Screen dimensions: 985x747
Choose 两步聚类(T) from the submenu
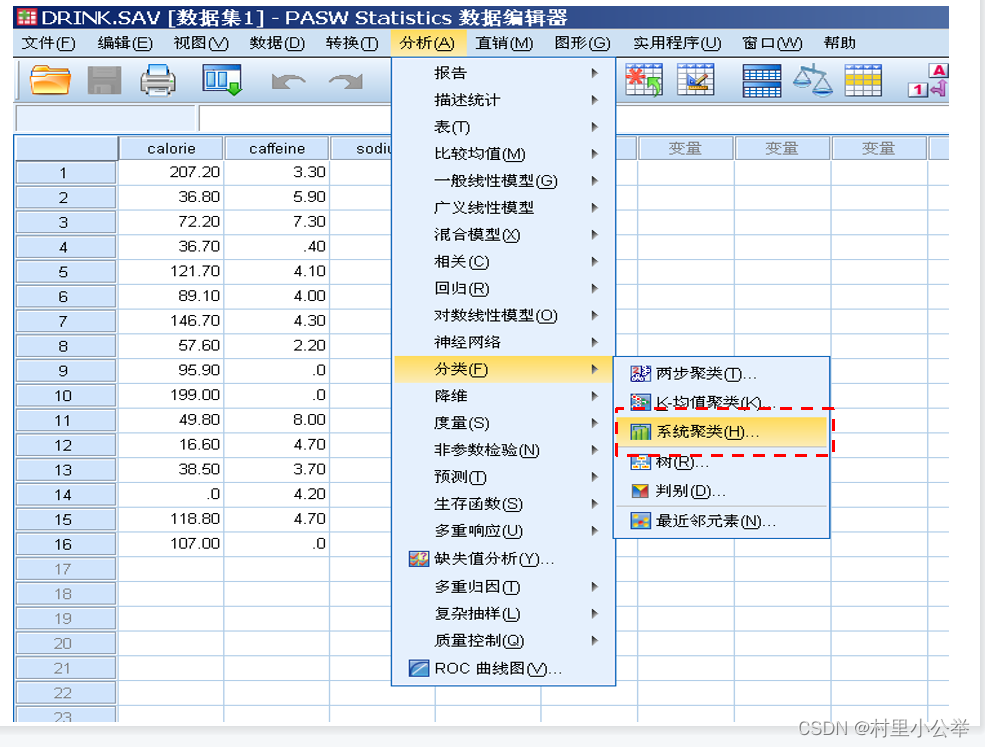point(705,373)
